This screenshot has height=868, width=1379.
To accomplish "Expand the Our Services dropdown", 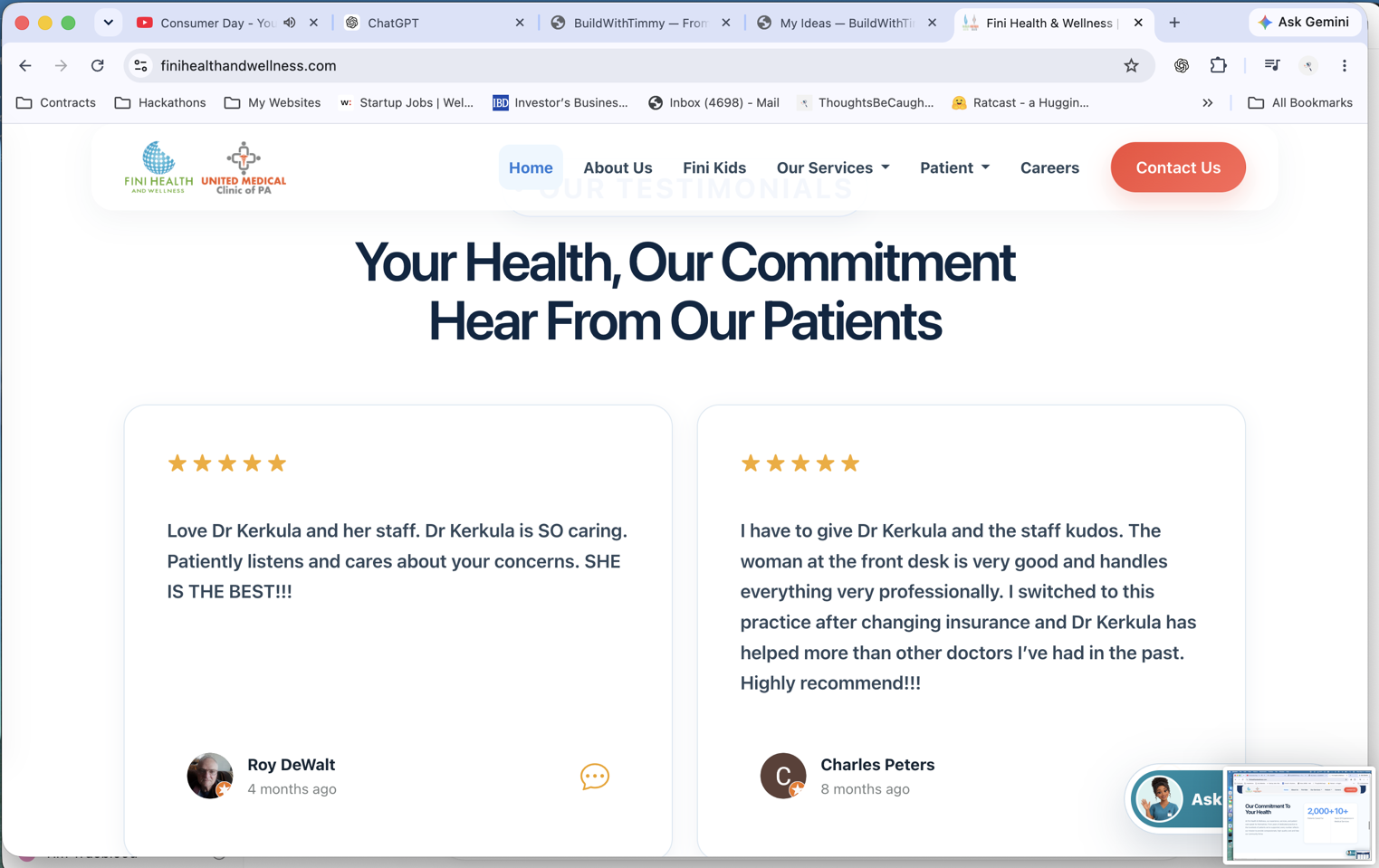I will (833, 167).
